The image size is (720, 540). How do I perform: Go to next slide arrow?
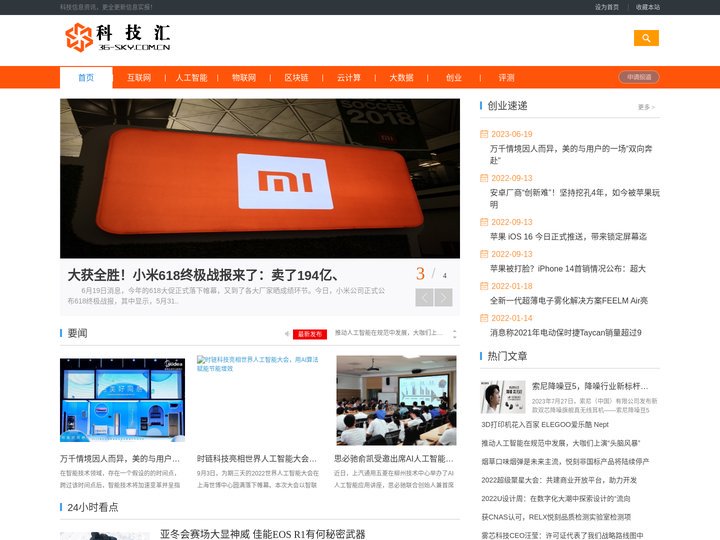(x=444, y=298)
